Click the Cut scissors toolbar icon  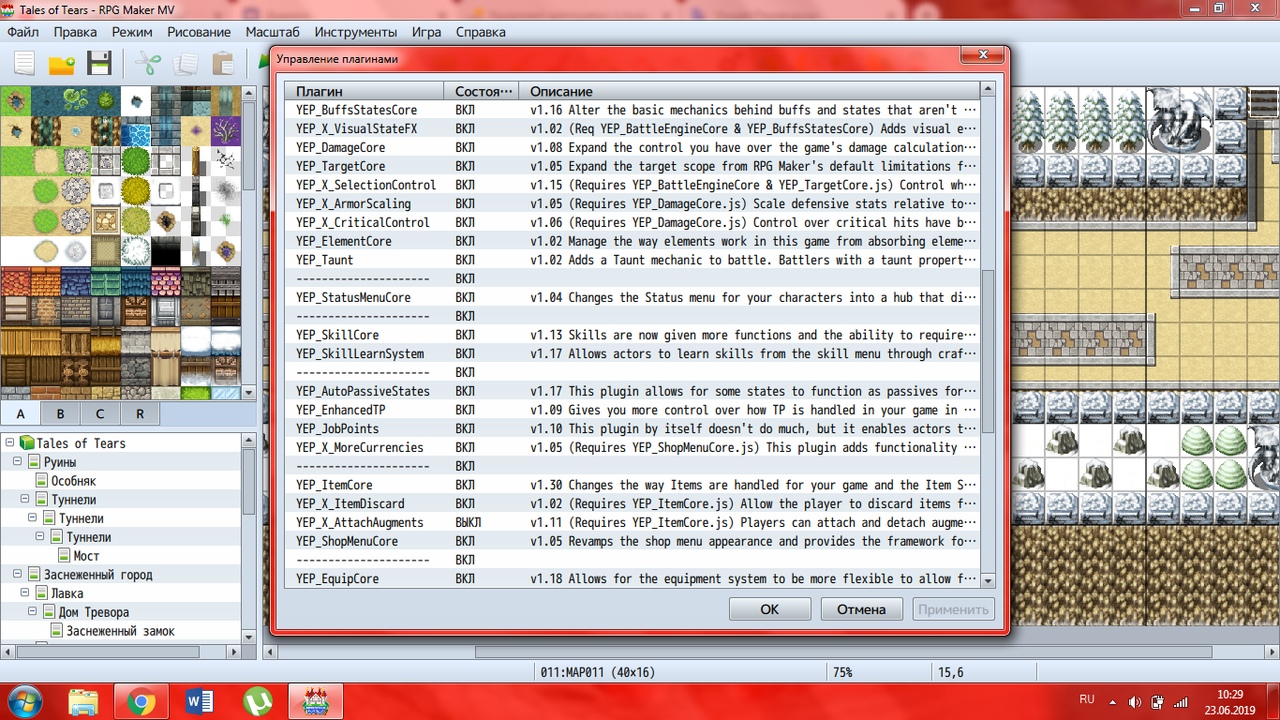tap(148, 64)
